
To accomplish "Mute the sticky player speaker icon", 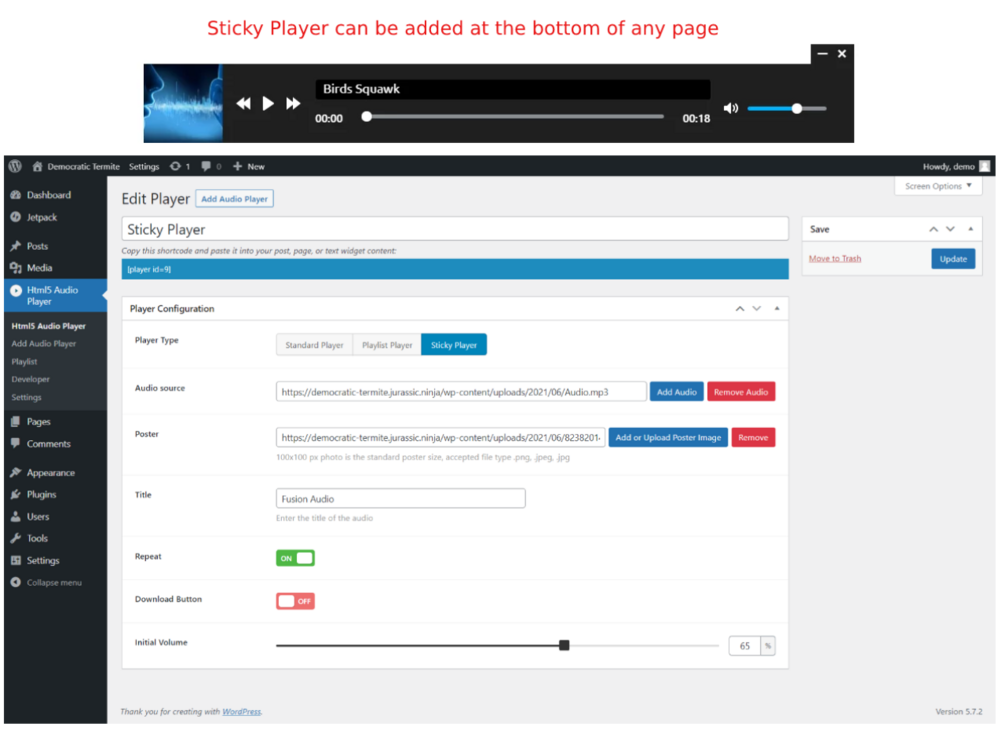I will coord(731,108).
